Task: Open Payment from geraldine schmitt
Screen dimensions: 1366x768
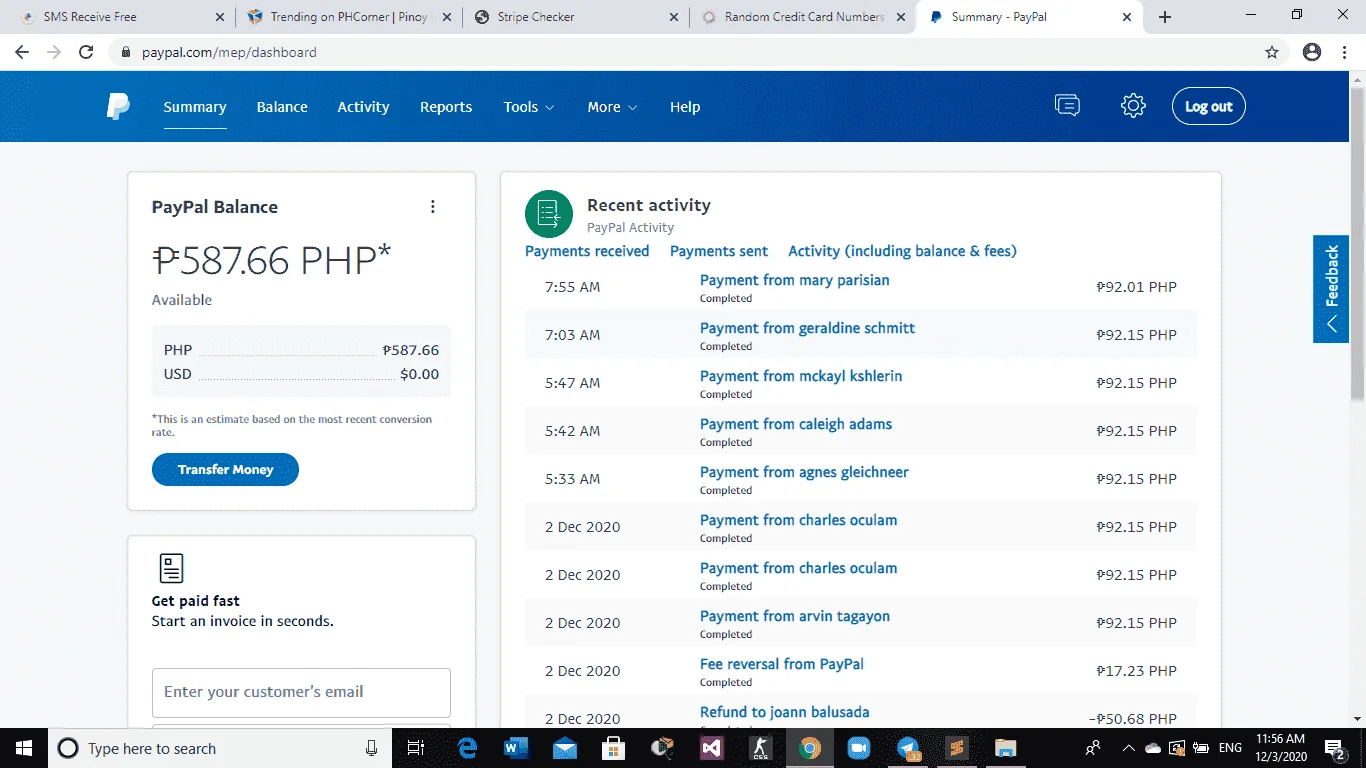Action: tap(807, 328)
